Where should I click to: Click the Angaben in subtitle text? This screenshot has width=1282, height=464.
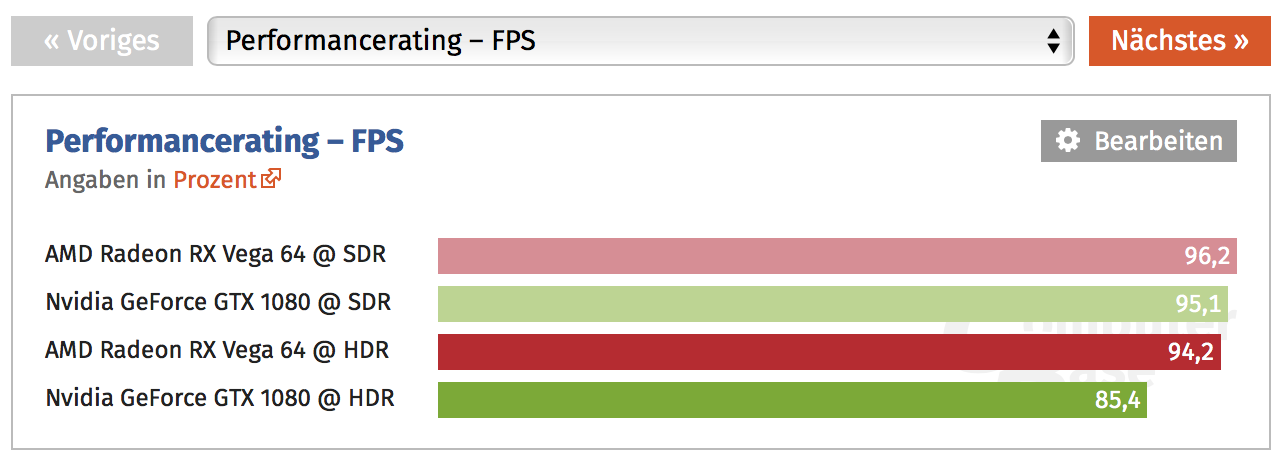coord(105,180)
